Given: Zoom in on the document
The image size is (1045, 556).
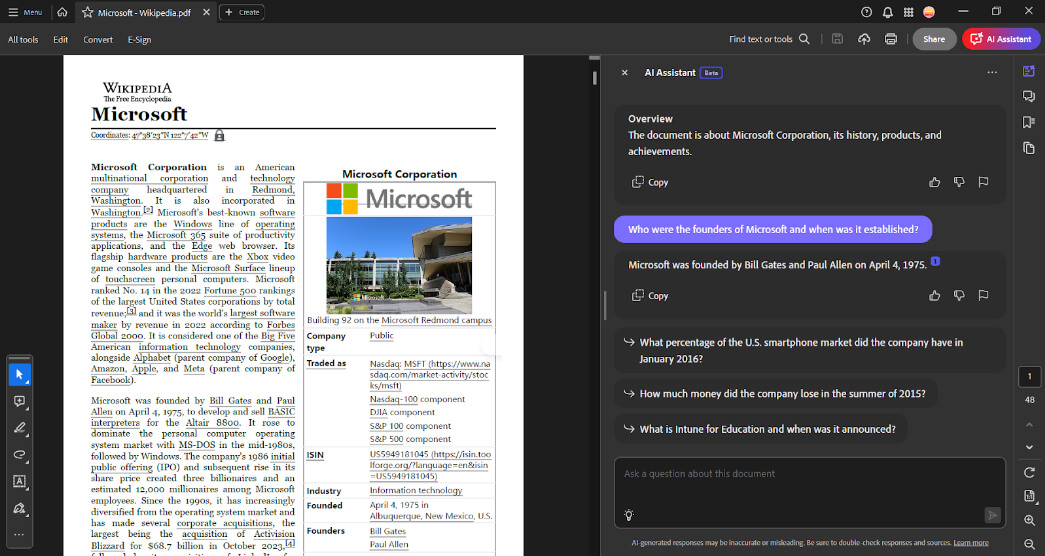Looking at the screenshot, I should click(x=1029, y=520).
